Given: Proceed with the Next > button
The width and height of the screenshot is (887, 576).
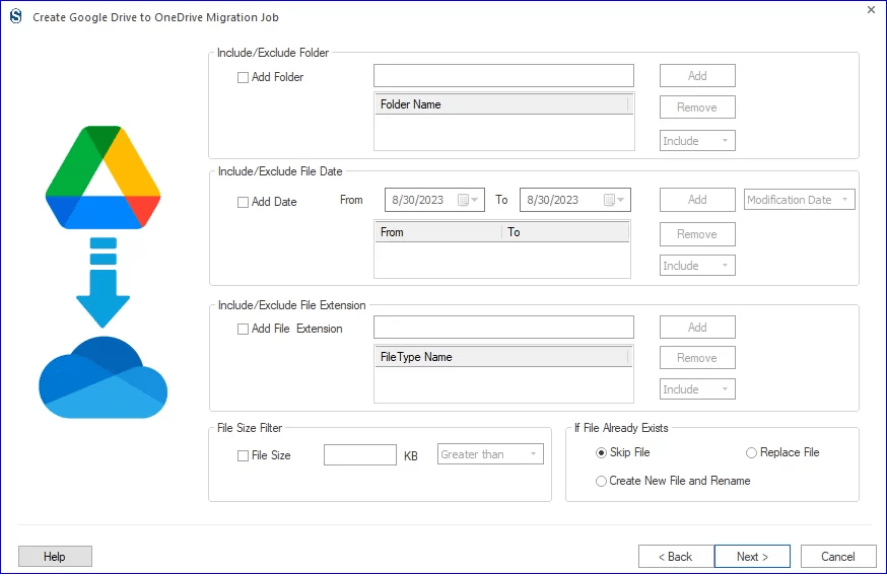Looking at the screenshot, I should (752, 556).
